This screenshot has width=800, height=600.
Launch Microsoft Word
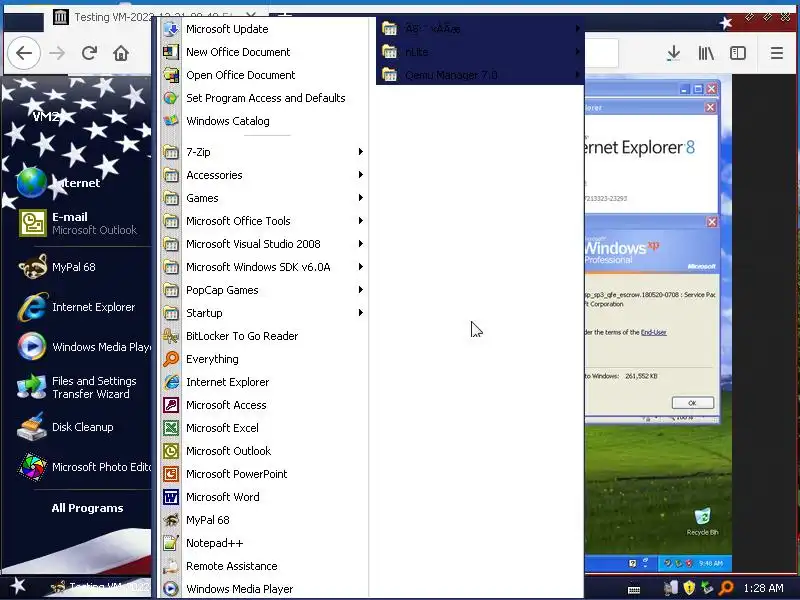coord(263,496)
